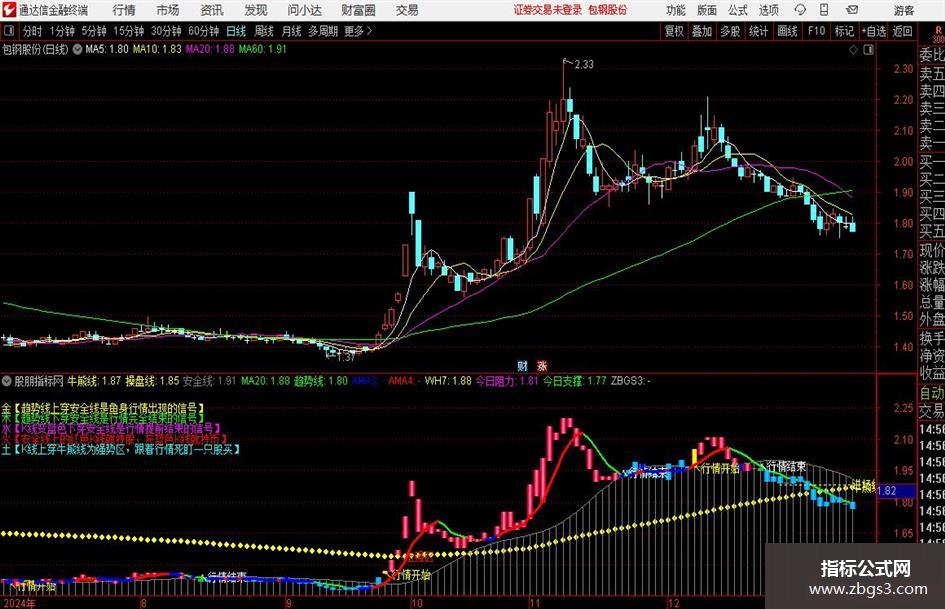The height and width of the screenshot is (609, 945).
Task: Open the 功能 menu
Action: click(x=676, y=10)
